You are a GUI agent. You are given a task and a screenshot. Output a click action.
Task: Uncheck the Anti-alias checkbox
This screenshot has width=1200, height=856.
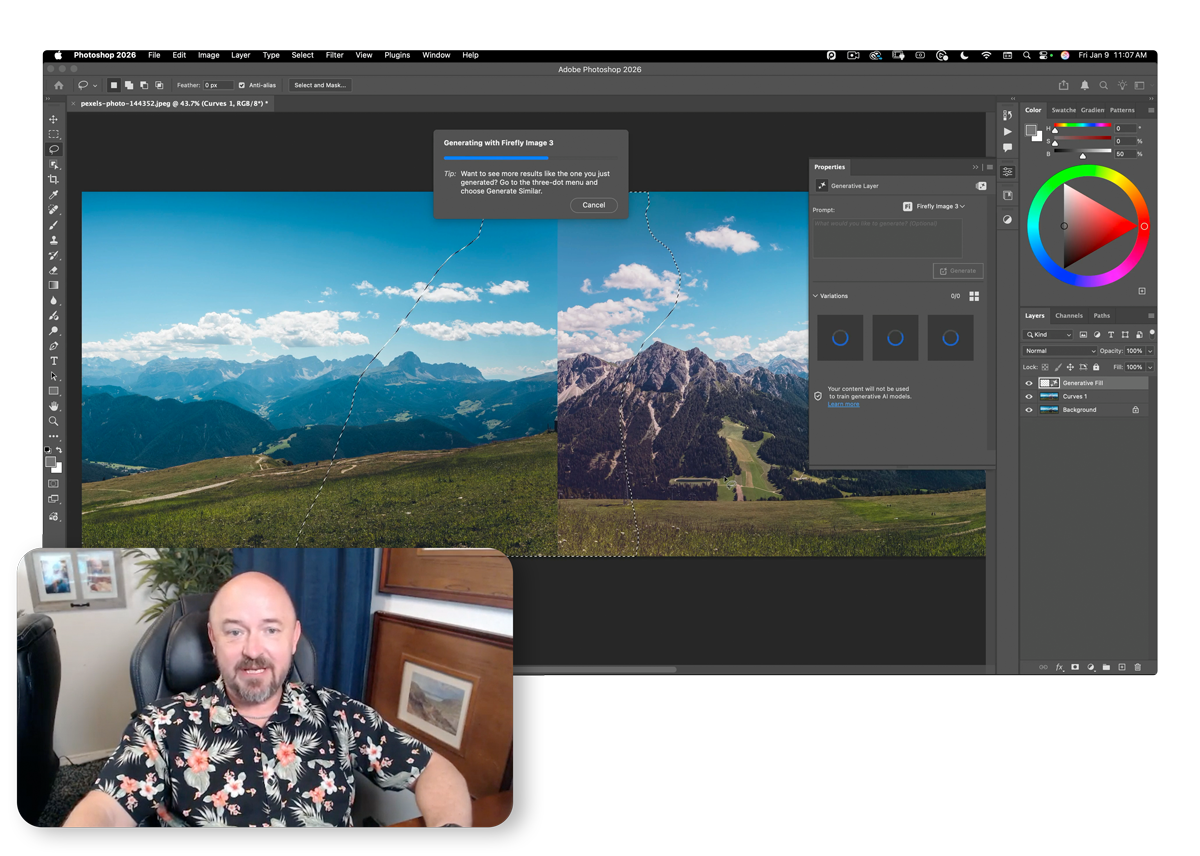pos(242,85)
